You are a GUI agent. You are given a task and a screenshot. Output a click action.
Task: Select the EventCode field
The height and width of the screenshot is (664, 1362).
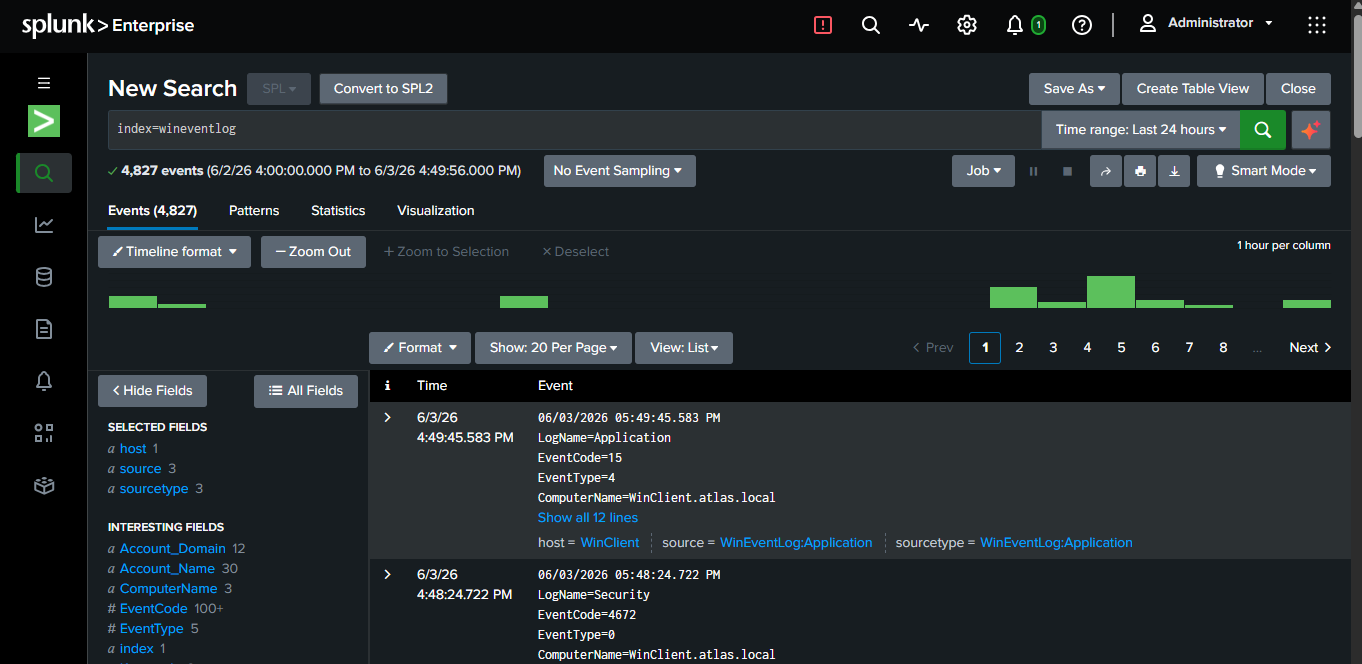pyautogui.click(x=154, y=609)
